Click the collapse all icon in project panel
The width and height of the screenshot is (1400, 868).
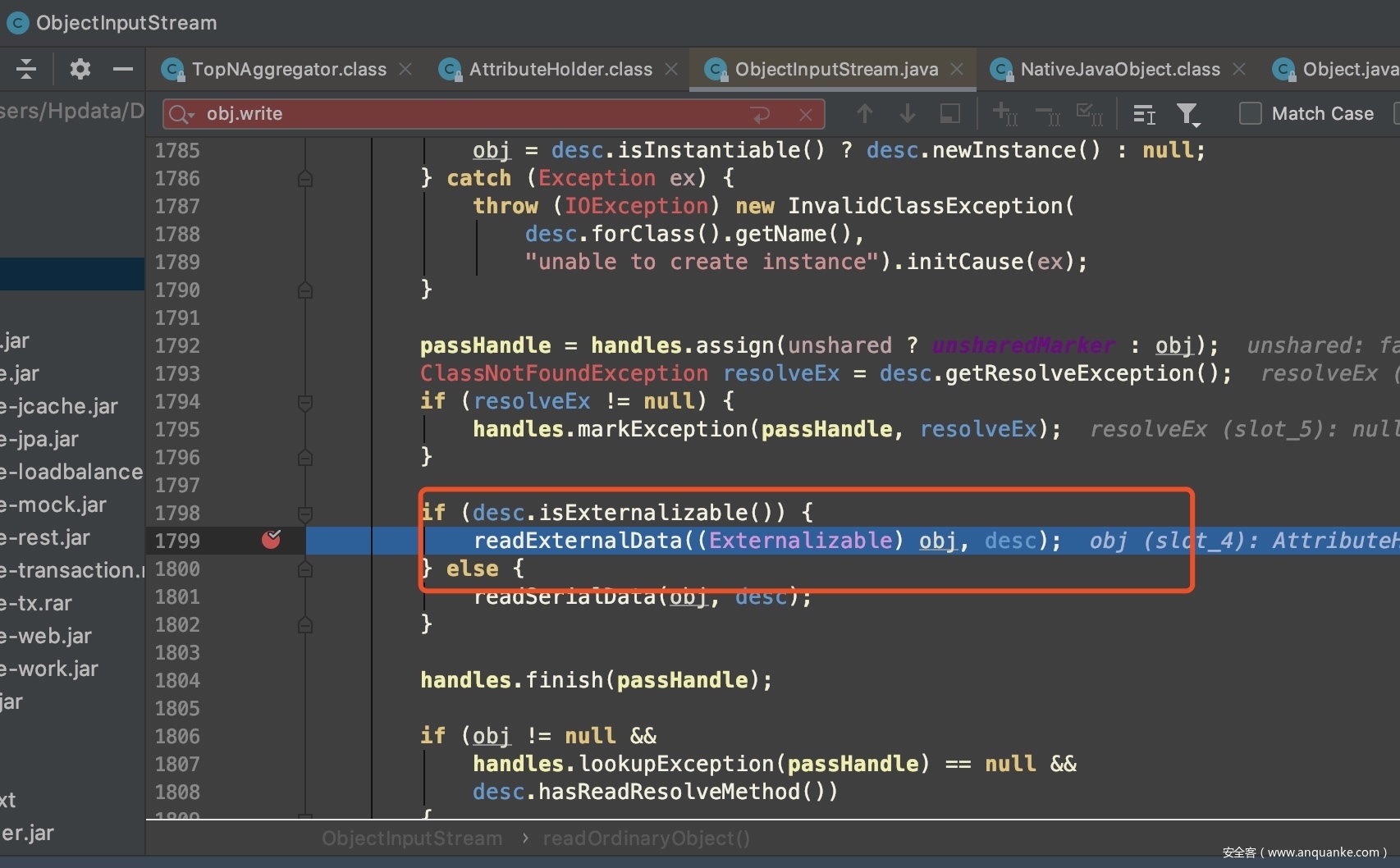[x=26, y=69]
